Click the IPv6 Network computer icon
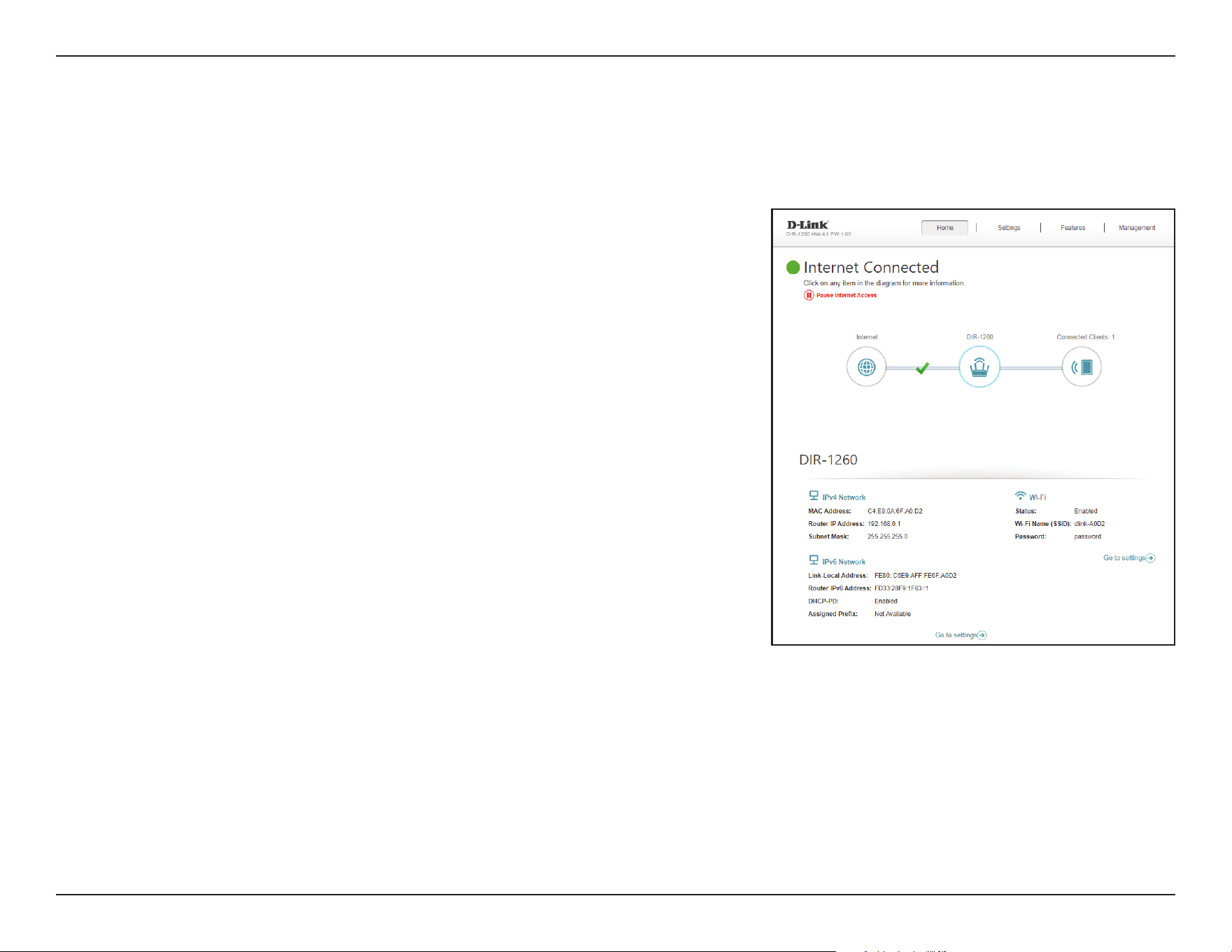Screen dimensions: 1232x952 pyautogui.click(x=814, y=560)
